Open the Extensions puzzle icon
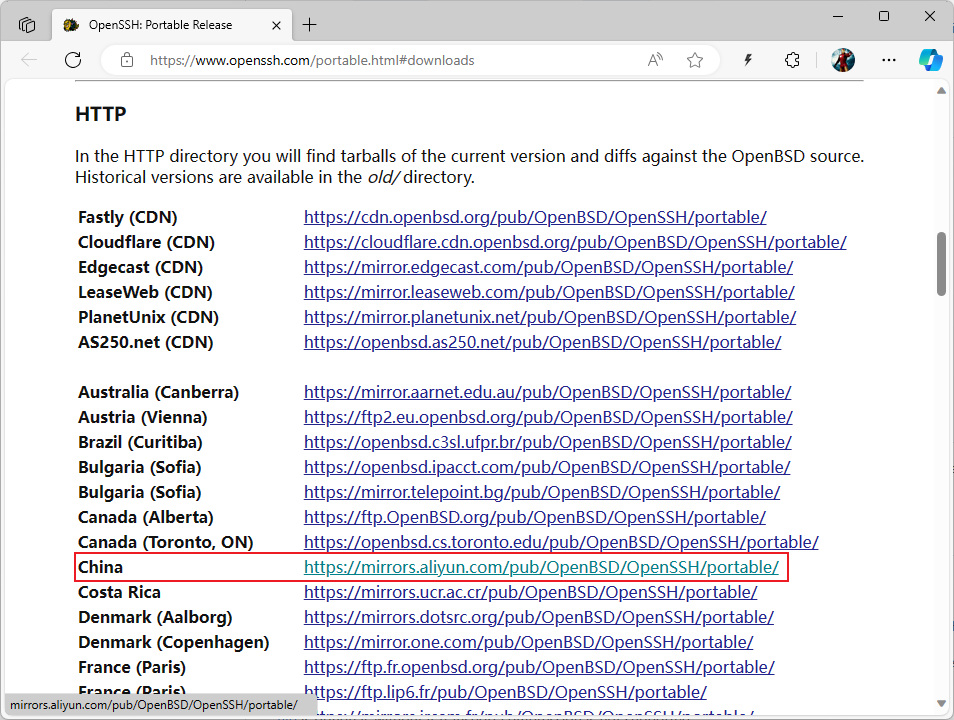This screenshot has width=954, height=720. (x=792, y=60)
